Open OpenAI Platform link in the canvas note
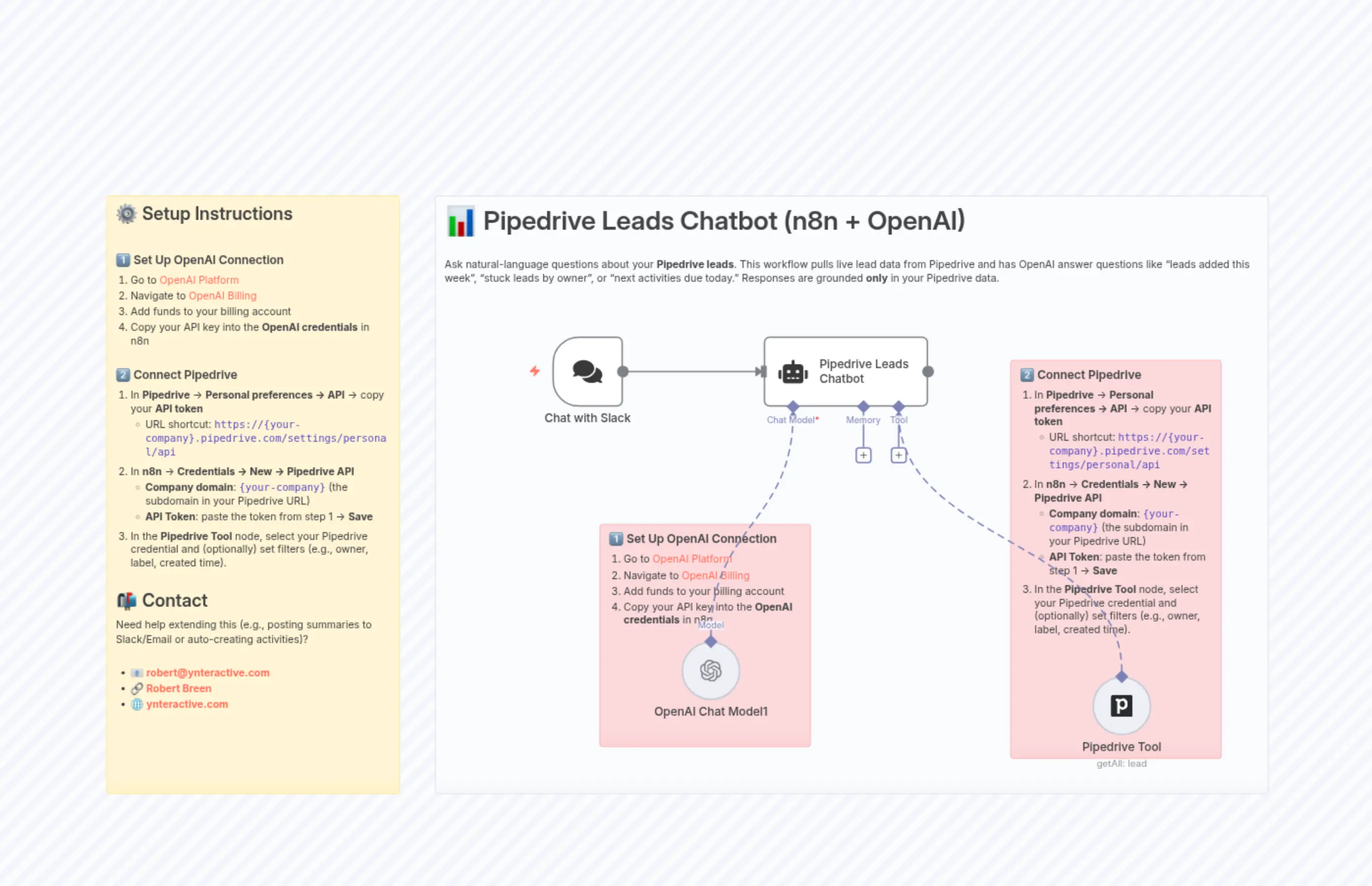Screen dimensions: 1372x886 (692, 559)
